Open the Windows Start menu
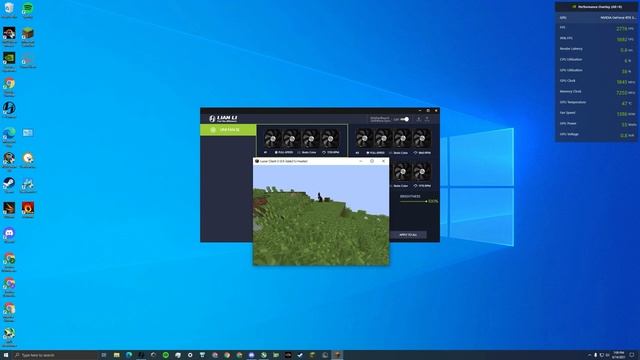This screenshot has height=360, width=640. click(x=6, y=355)
